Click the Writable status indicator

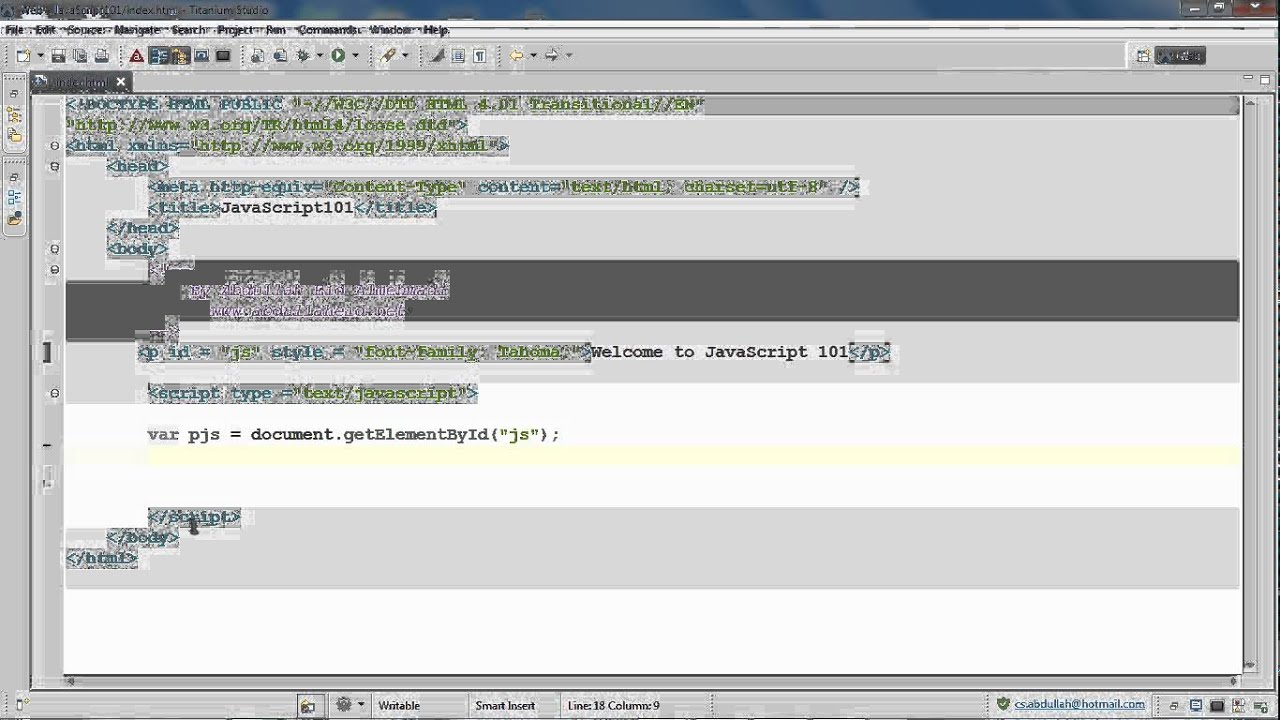pyautogui.click(x=399, y=705)
